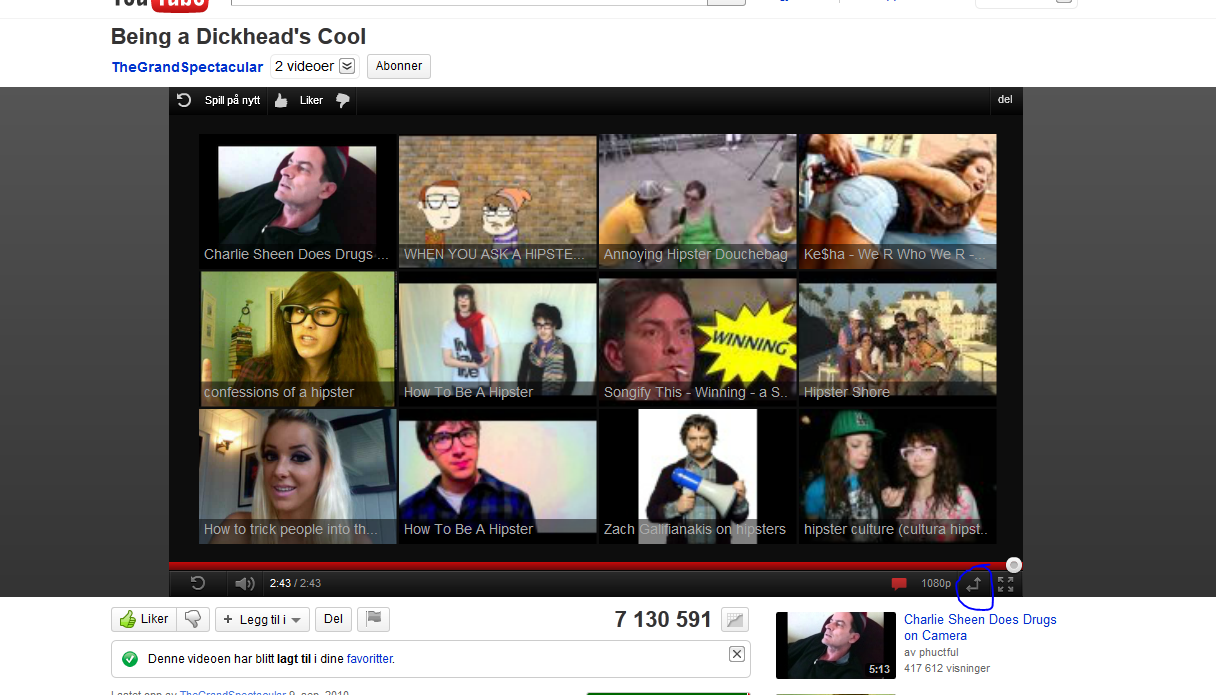1216x695 pixels.
Task: Expand the '2 videoer' uploader videos list
Action: 314,66
